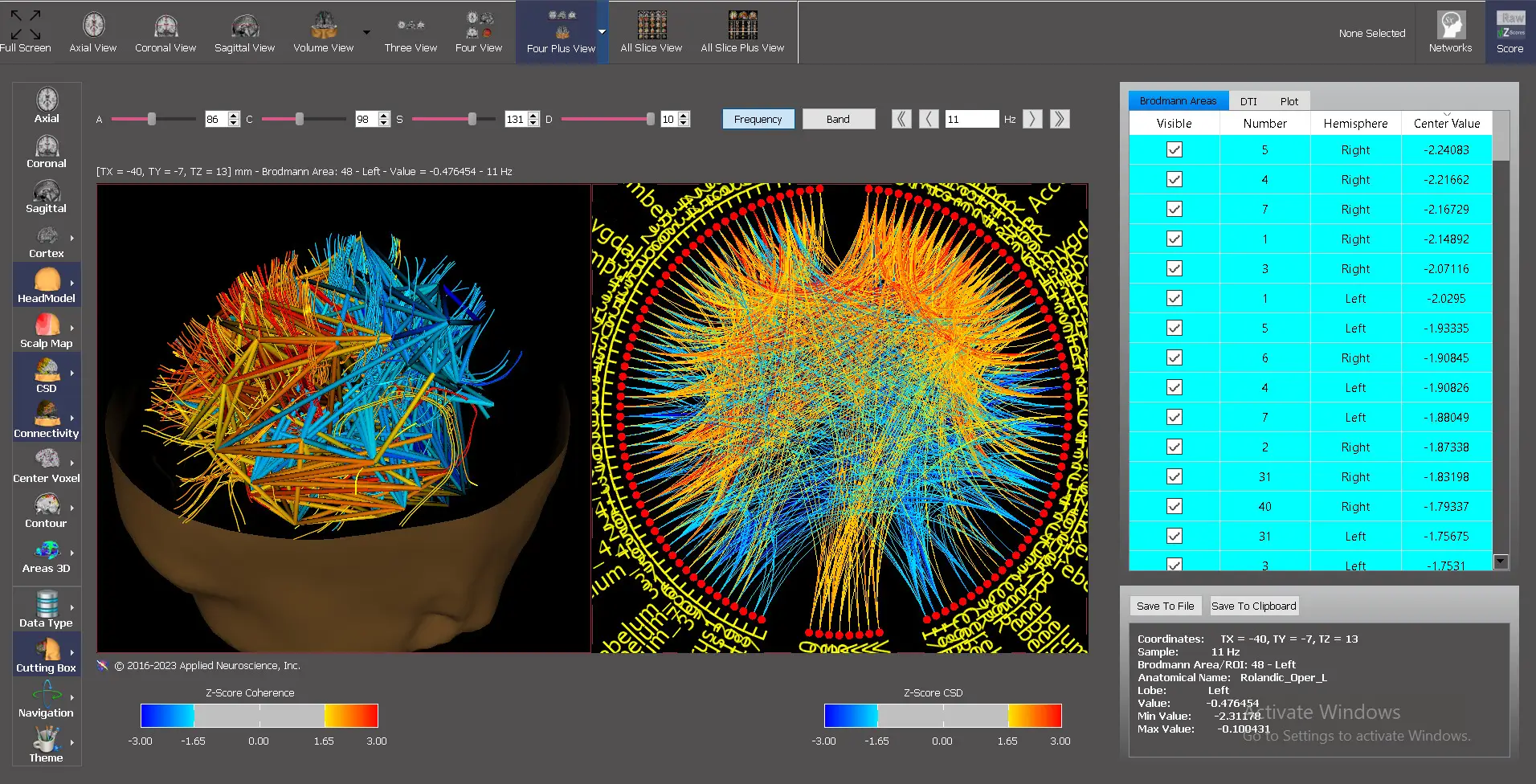The height and width of the screenshot is (784, 1536).
Task: Click the Save To File button
Action: (1165, 606)
